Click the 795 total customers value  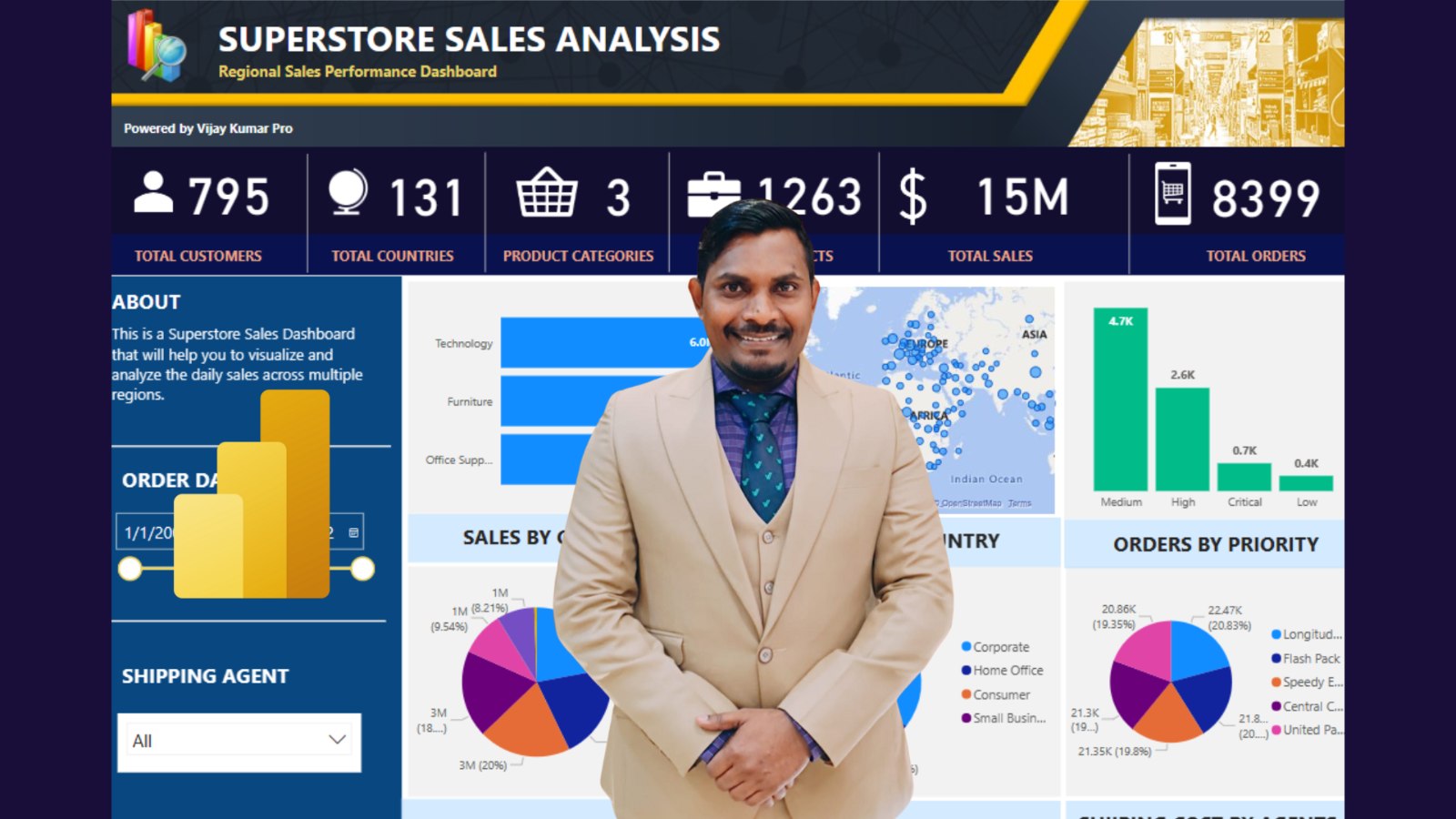(228, 197)
